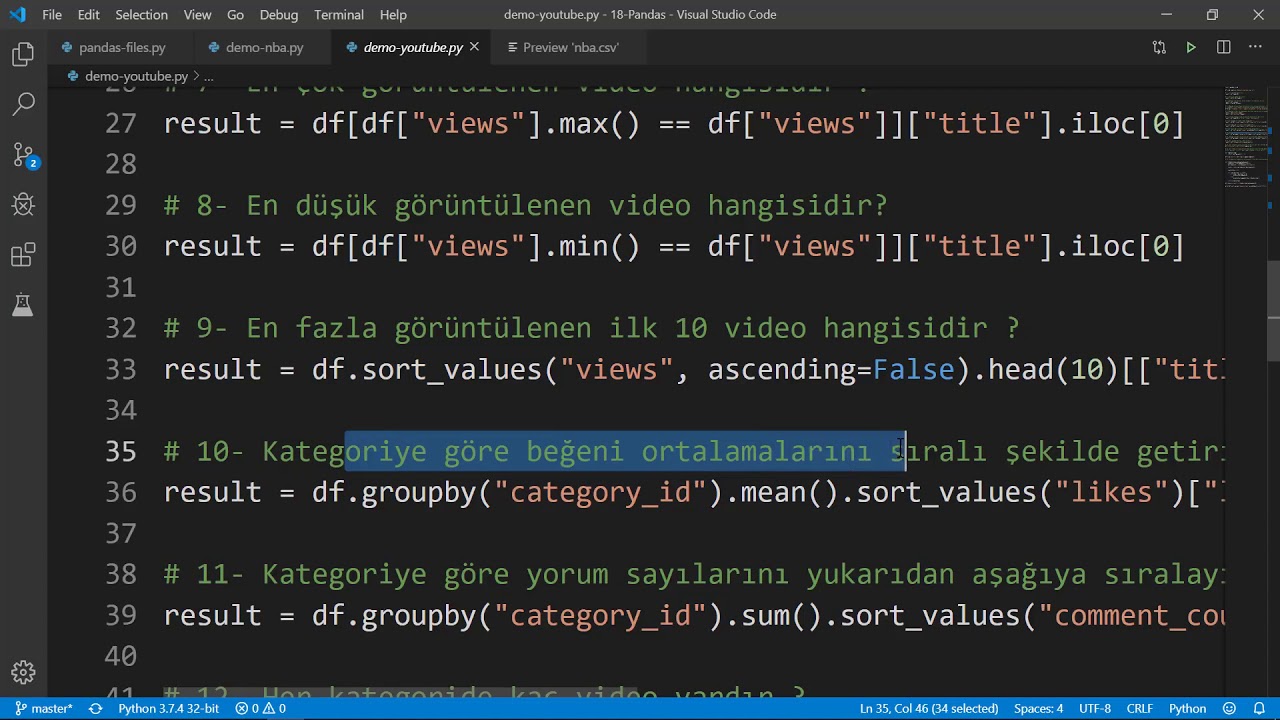Open notifications bell in status bar

tap(1258, 708)
